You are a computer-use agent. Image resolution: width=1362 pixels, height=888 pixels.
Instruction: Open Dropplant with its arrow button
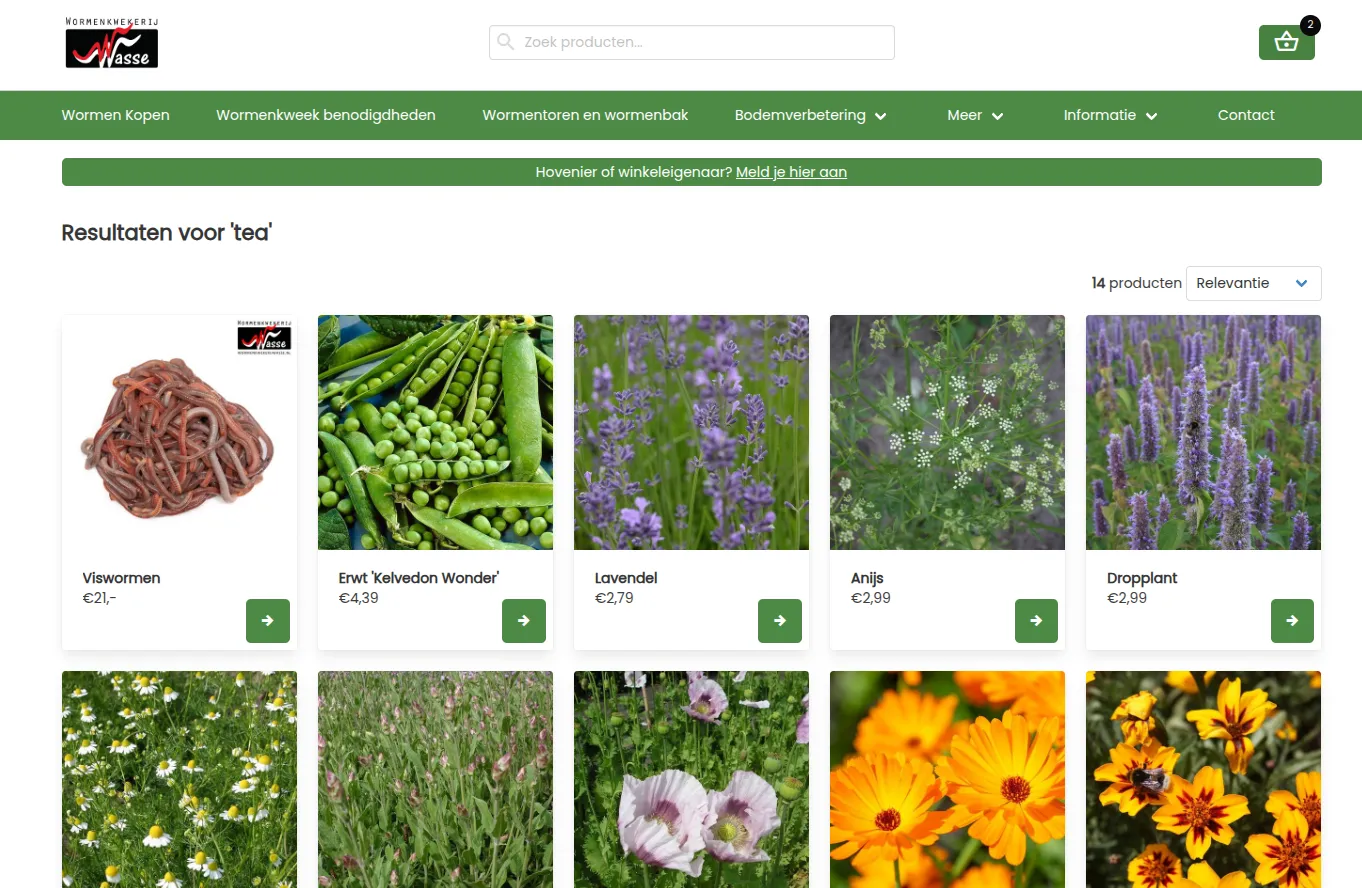click(x=1292, y=621)
